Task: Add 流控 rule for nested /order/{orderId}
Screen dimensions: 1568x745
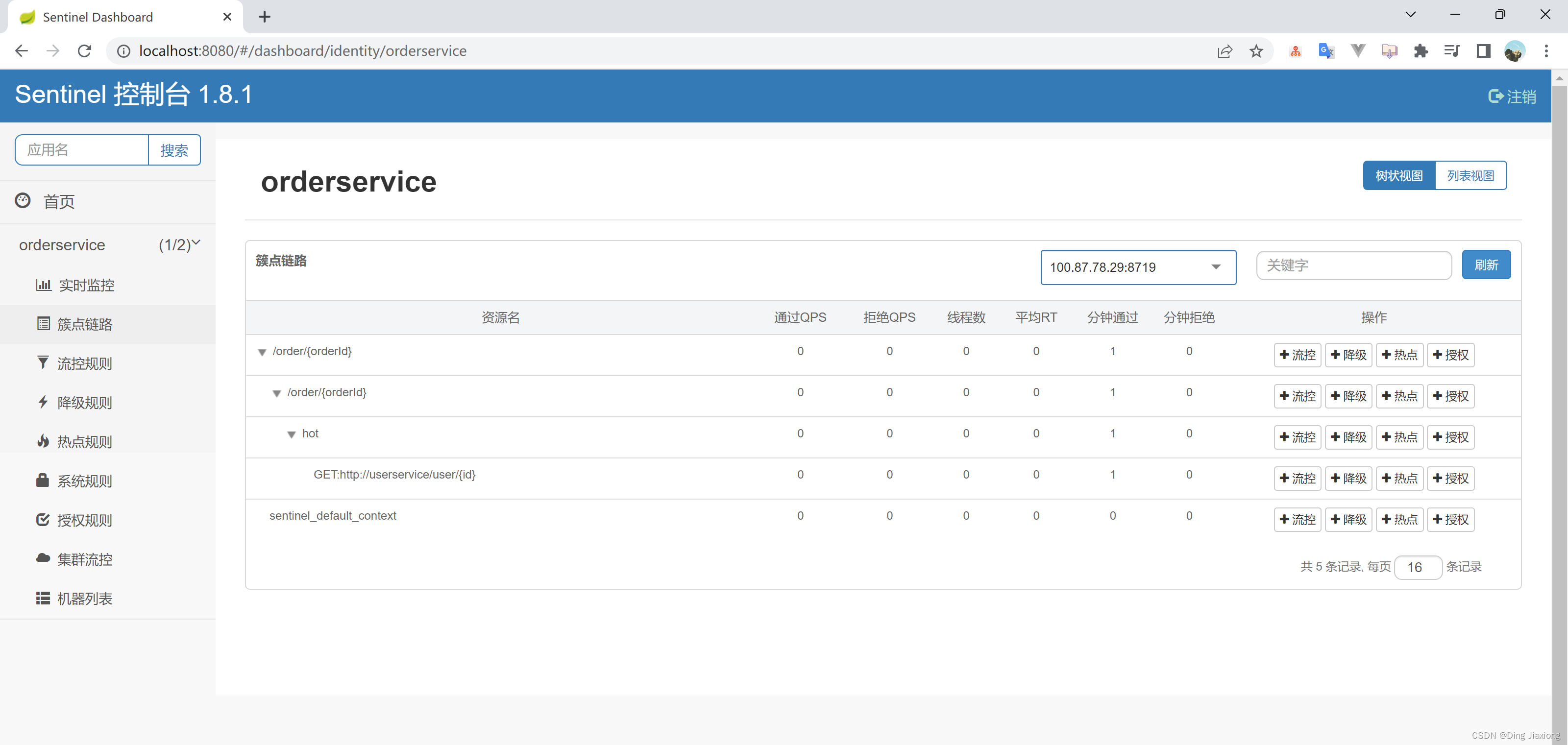Action: 1297,396
